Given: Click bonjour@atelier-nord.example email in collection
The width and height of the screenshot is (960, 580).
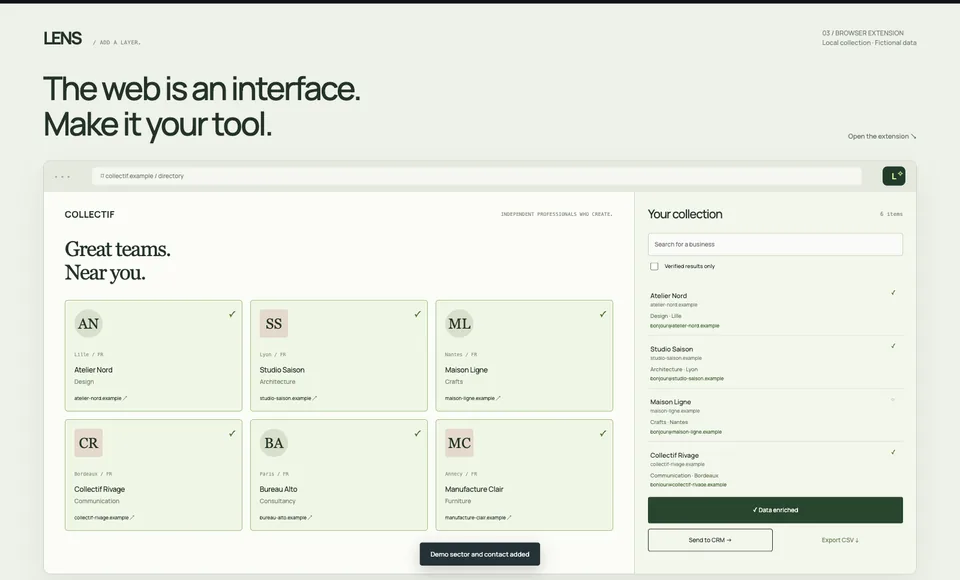Looking at the screenshot, I should click(684, 326).
